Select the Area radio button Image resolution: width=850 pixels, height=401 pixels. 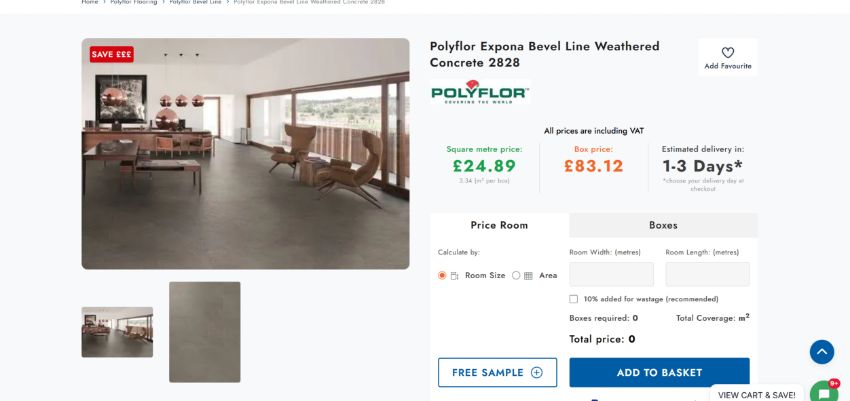(516, 275)
